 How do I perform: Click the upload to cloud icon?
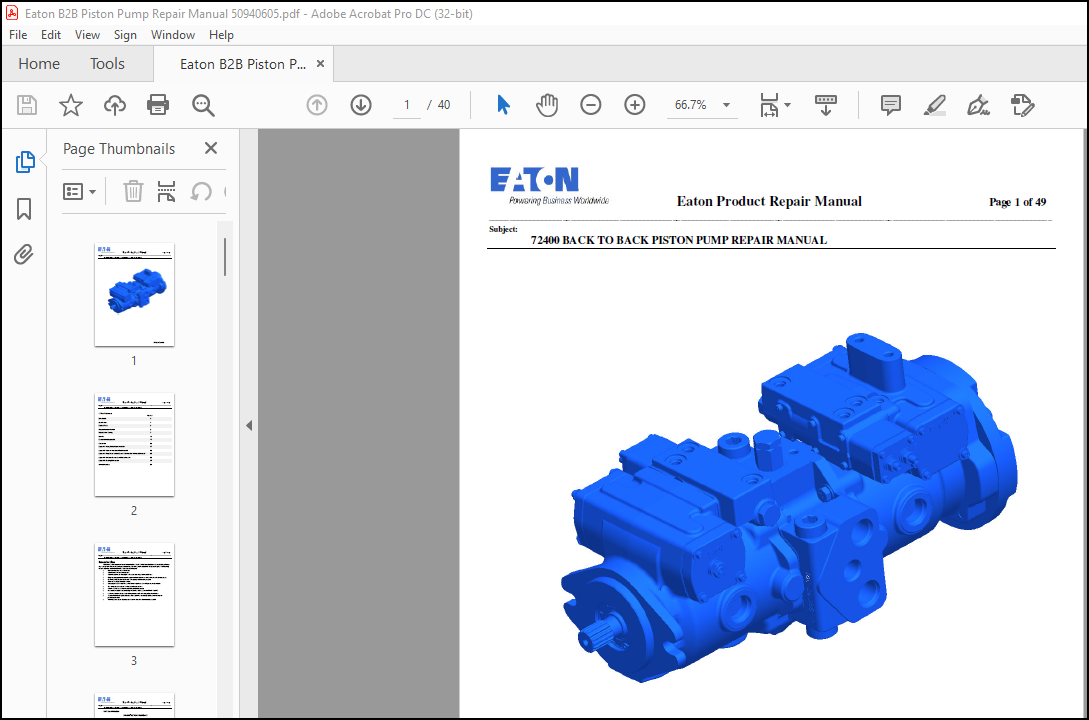click(115, 105)
